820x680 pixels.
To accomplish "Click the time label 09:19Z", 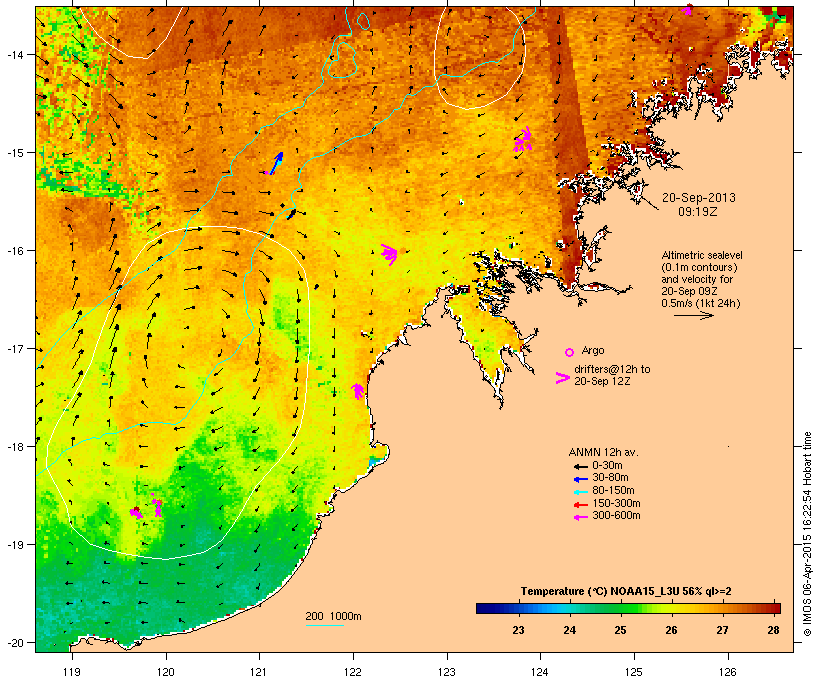I will pos(698,212).
